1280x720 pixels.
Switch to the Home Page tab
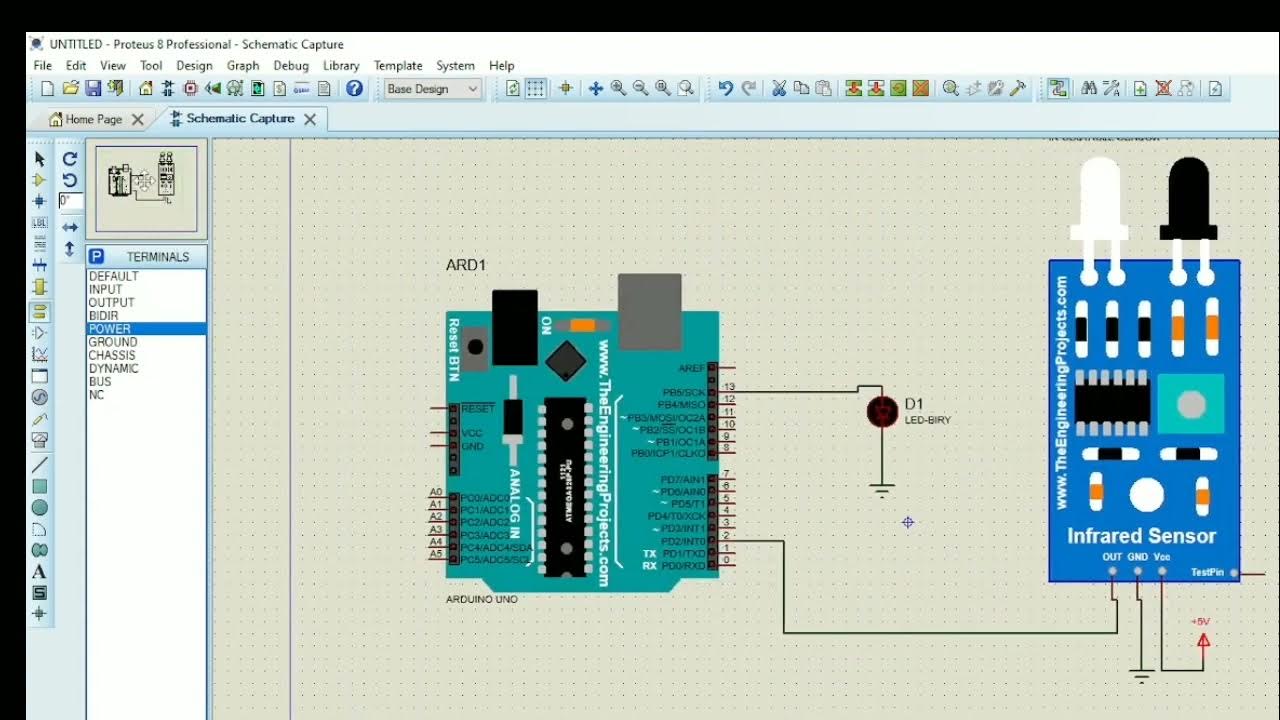click(x=94, y=119)
